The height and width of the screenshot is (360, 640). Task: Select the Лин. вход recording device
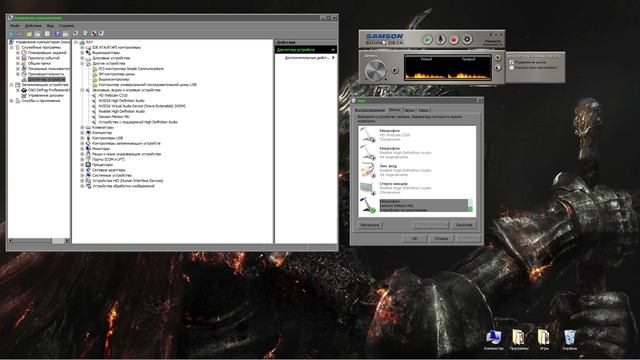pos(416,170)
